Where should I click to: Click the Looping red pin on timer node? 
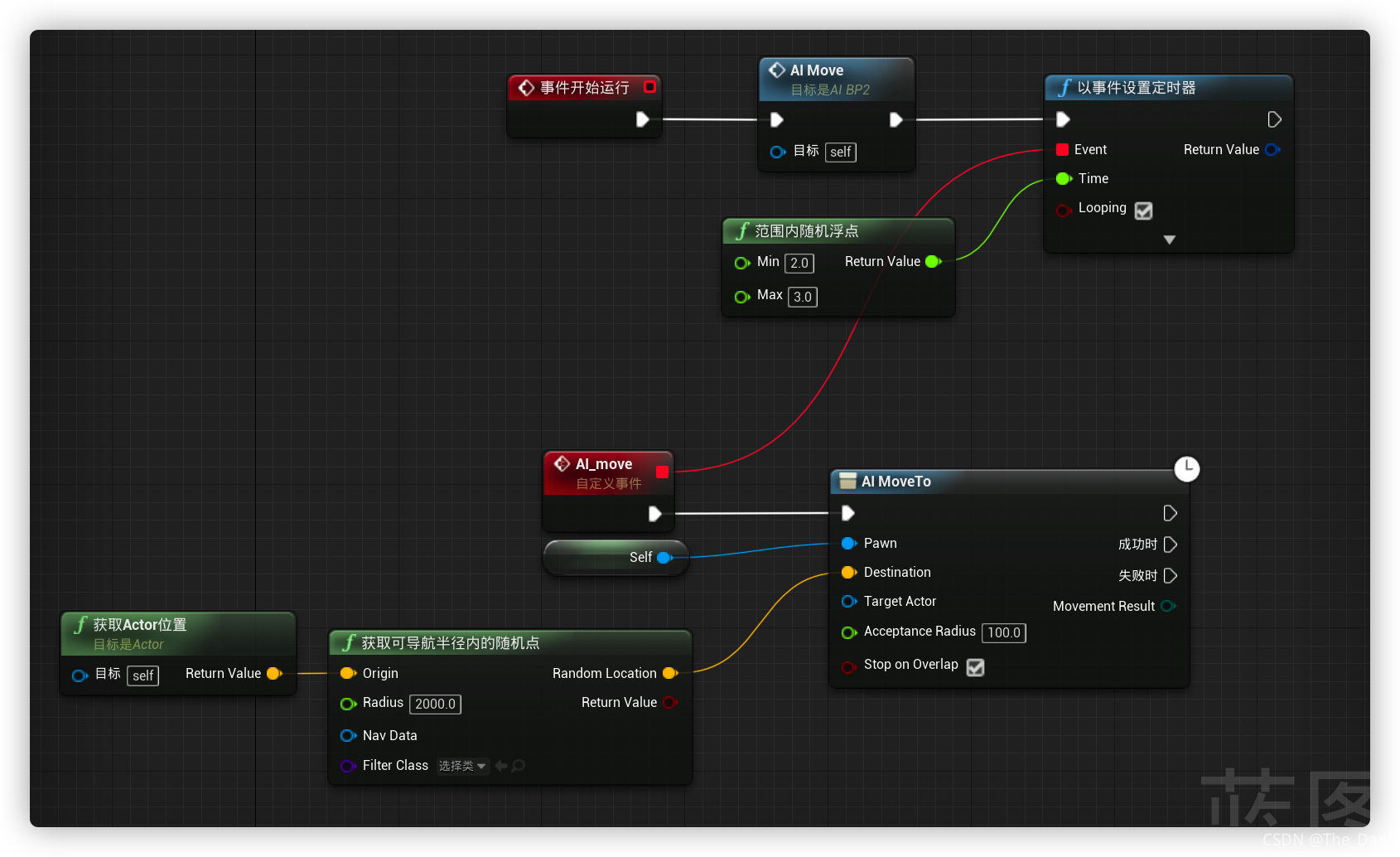(1064, 211)
